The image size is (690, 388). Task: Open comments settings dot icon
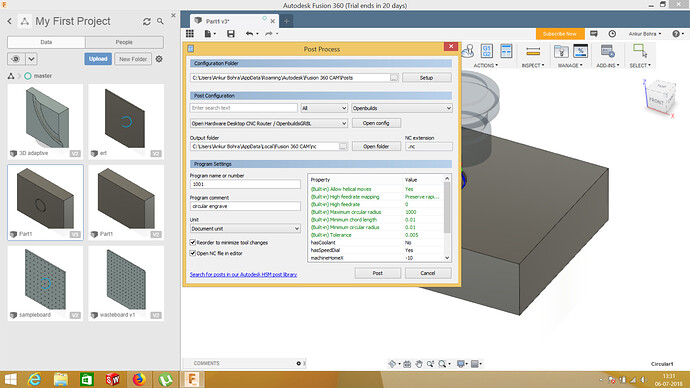pos(298,363)
